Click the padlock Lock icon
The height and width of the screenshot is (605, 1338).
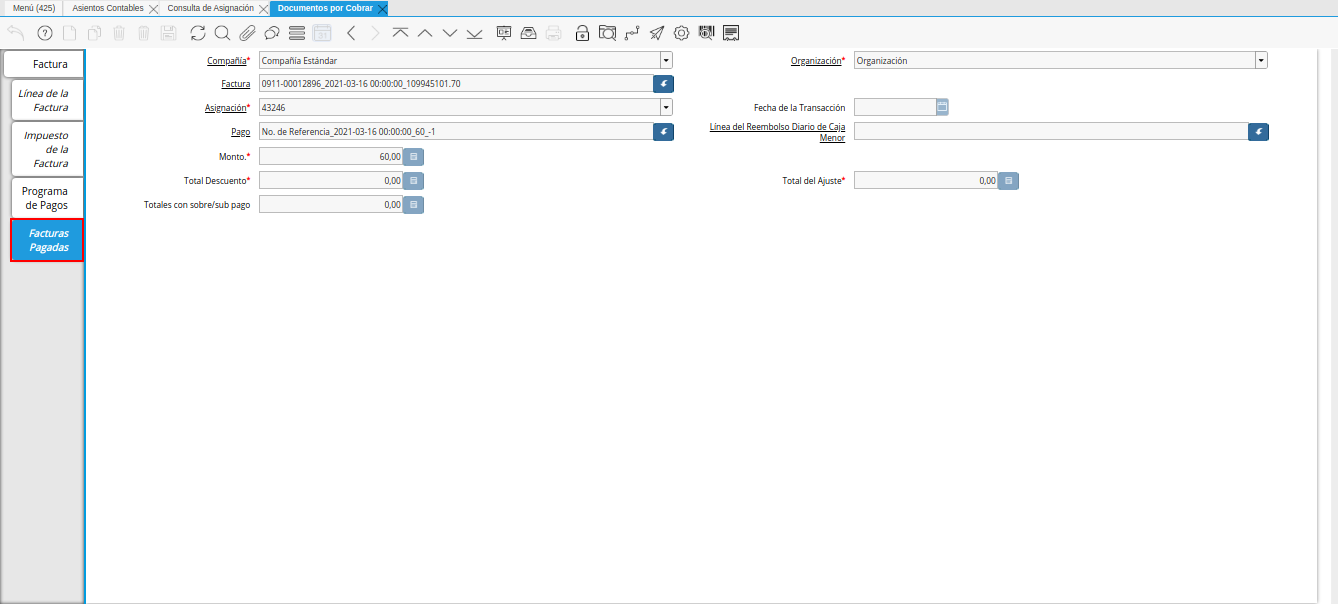582,33
